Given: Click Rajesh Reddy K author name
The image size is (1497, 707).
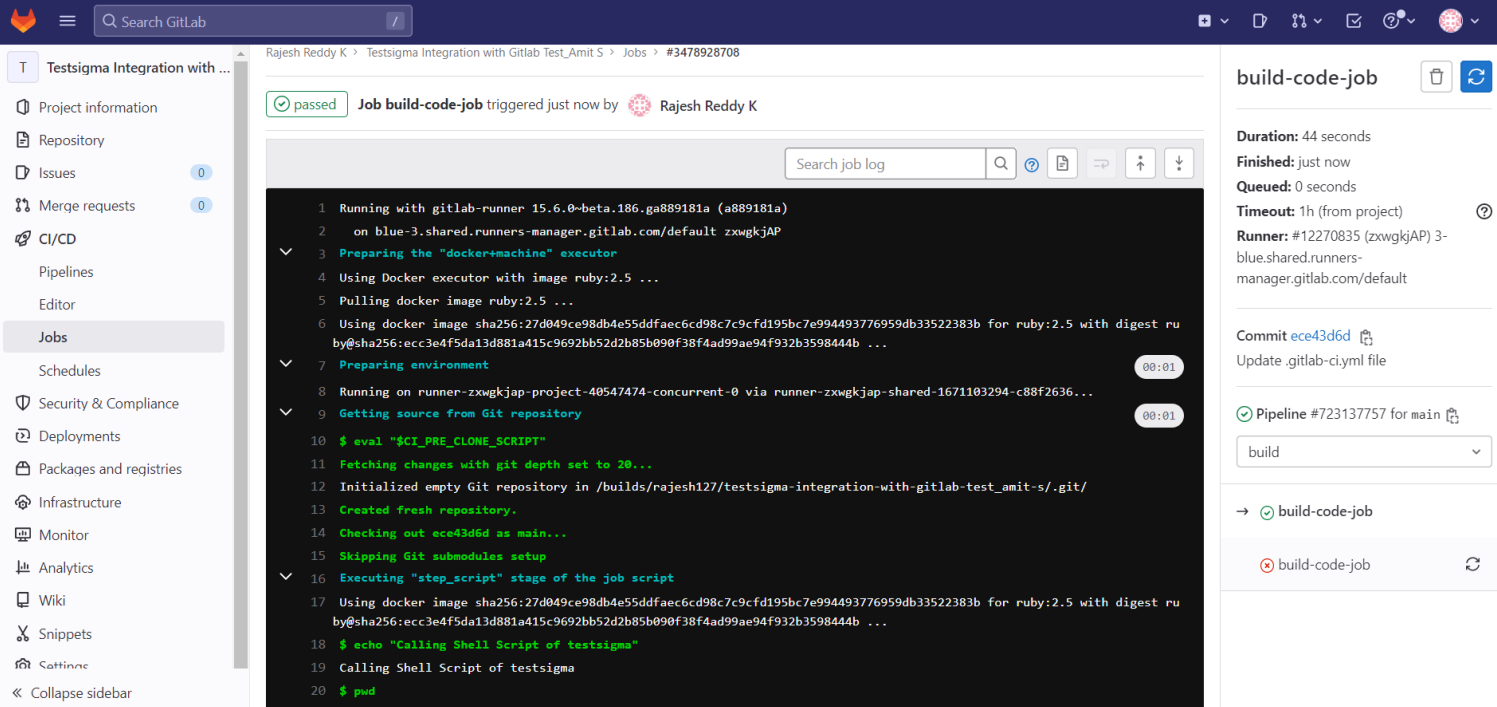Looking at the screenshot, I should (708, 105).
